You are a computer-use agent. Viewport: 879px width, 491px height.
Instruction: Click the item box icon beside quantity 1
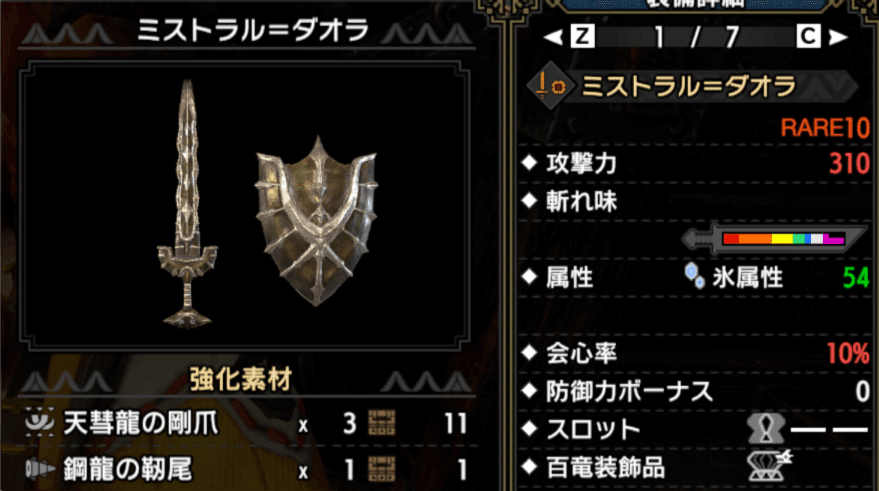(382, 469)
